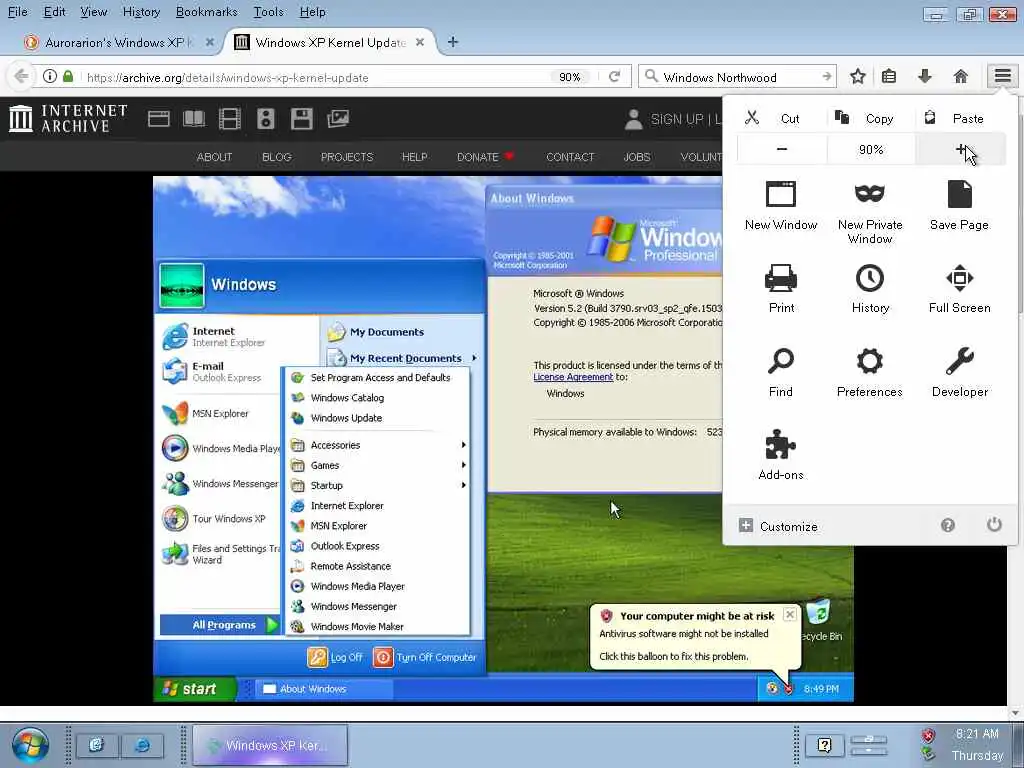Screen dimensions: 1024x768
Task: Submit search with the arrow in search box
Action: tap(827, 76)
